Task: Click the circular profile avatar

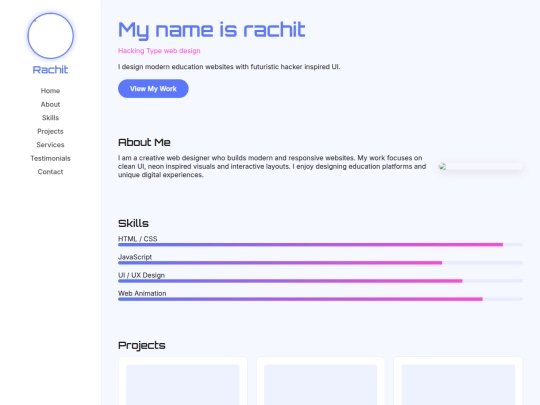Action: tap(51, 36)
